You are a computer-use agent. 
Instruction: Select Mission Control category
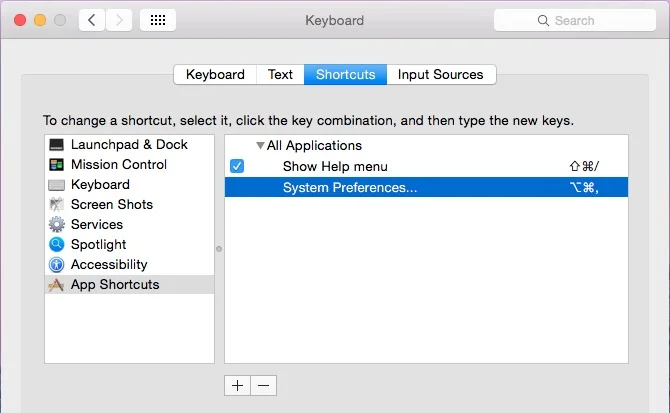click(x=129, y=164)
